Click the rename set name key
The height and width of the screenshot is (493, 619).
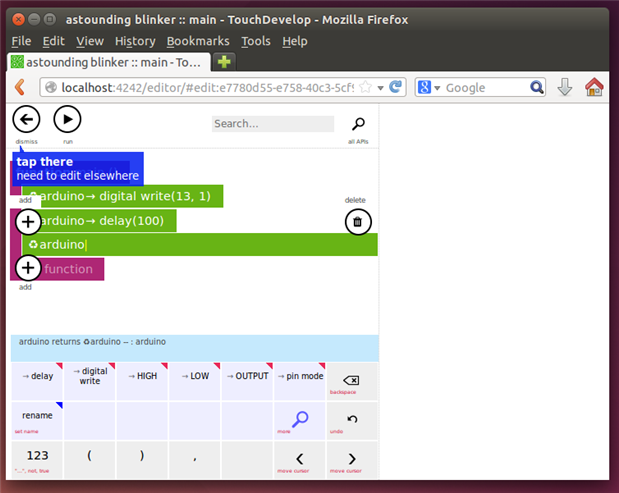click(37, 420)
